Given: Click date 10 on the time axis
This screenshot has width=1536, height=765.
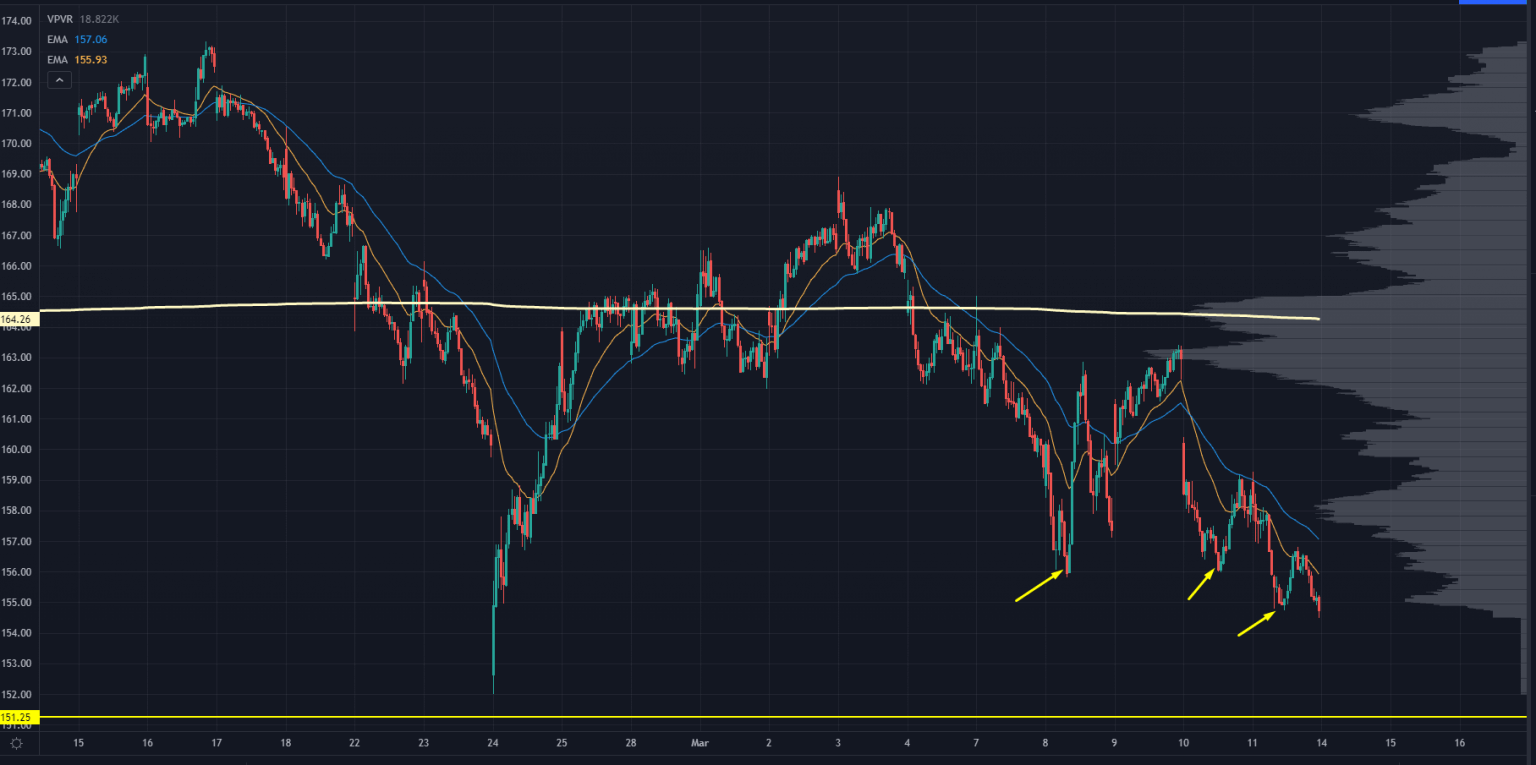Looking at the screenshot, I should pyautogui.click(x=1183, y=743).
